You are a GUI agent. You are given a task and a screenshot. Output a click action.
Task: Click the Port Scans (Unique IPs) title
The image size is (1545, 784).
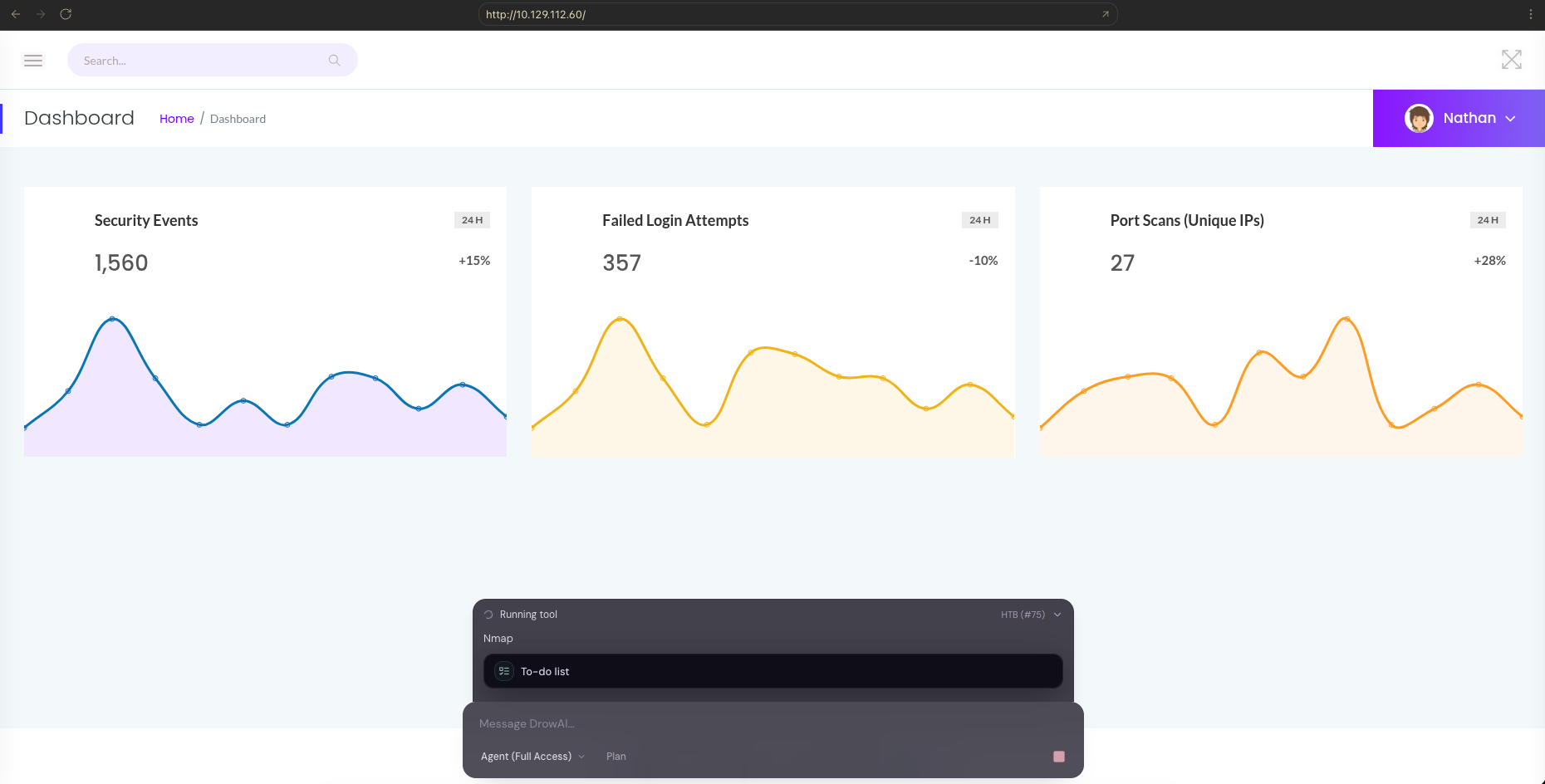[1187, 220]
